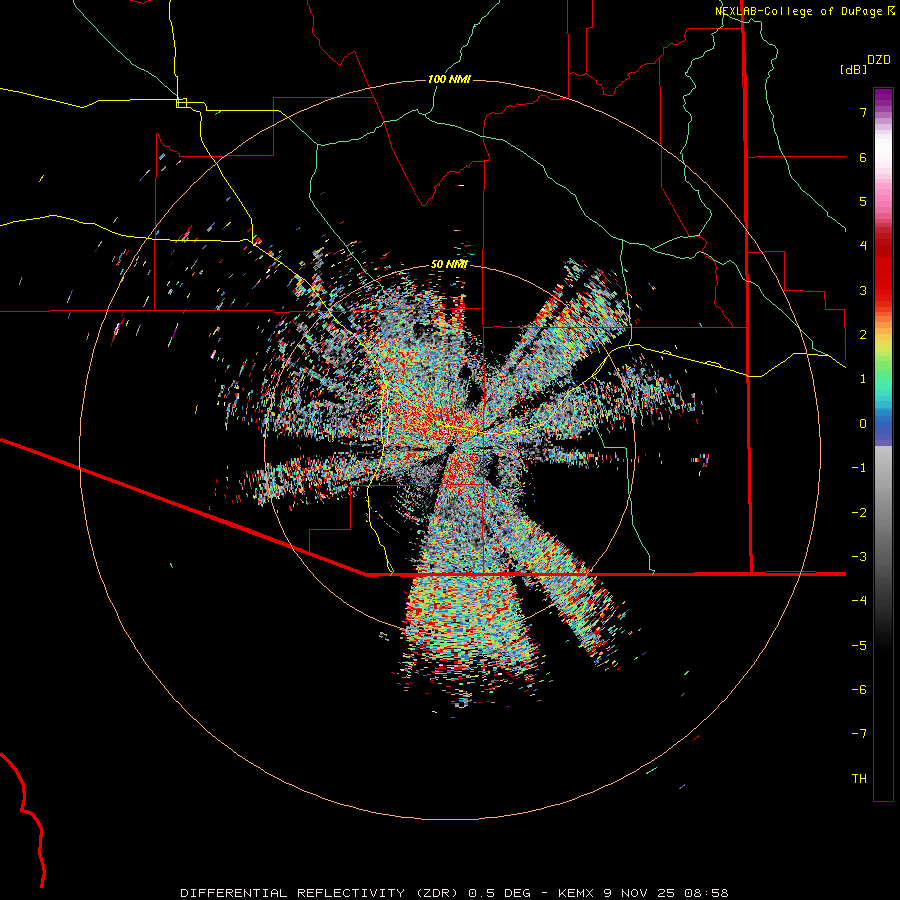
Task: Click the 4 value on the color scale
Action: 863,246
